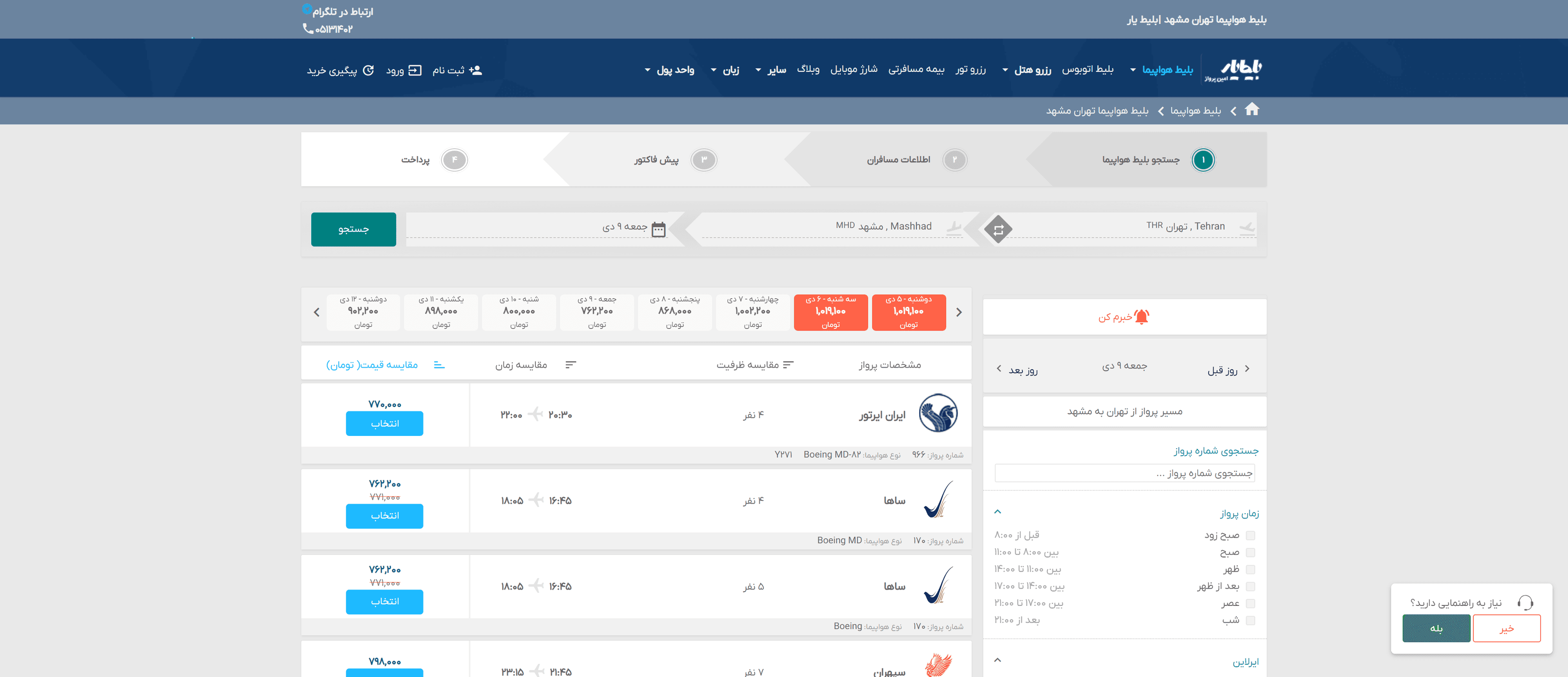Click the capacity comparison sort icon
This screenshot has width=1568, height=677.
pos(788,365)
